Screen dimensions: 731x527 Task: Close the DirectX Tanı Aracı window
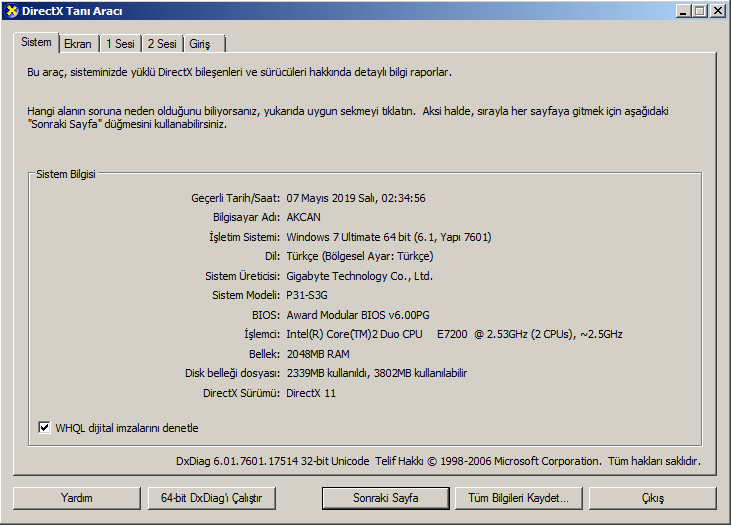tap(717, 11)
